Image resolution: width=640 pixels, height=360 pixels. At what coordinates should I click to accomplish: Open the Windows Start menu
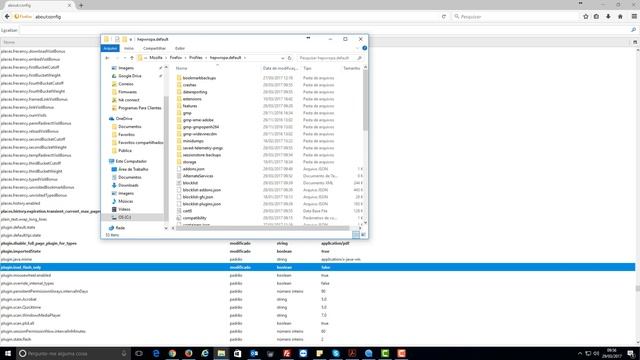(x=8, y=353)
